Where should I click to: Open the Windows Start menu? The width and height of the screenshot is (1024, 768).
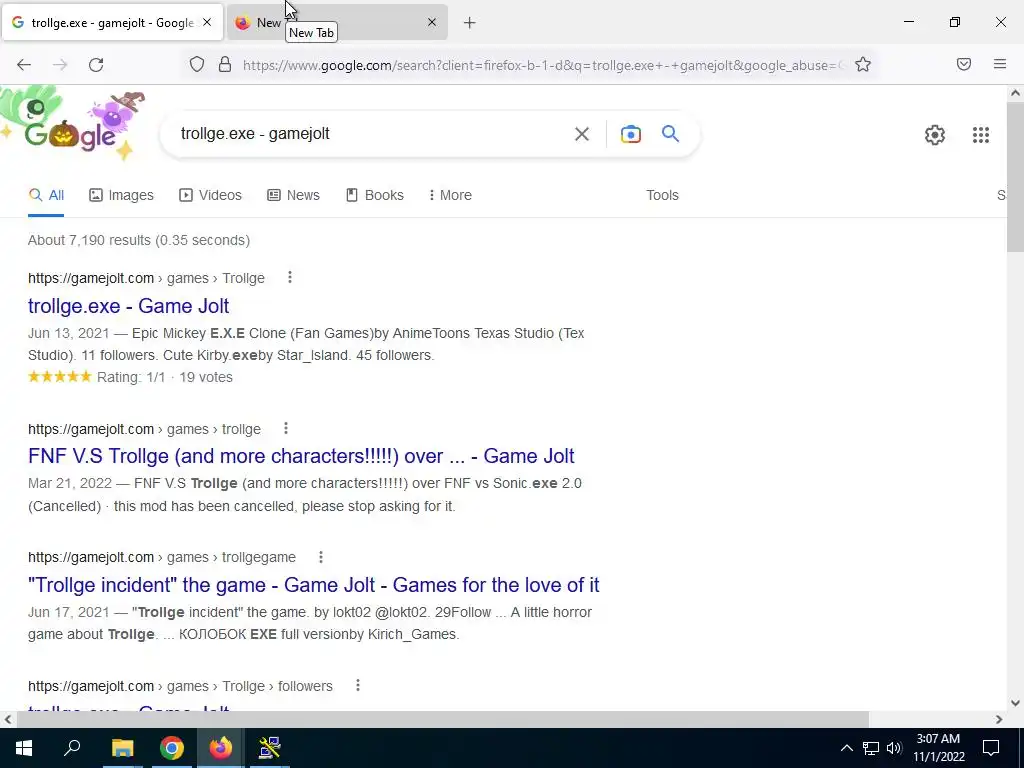point(24,747)
